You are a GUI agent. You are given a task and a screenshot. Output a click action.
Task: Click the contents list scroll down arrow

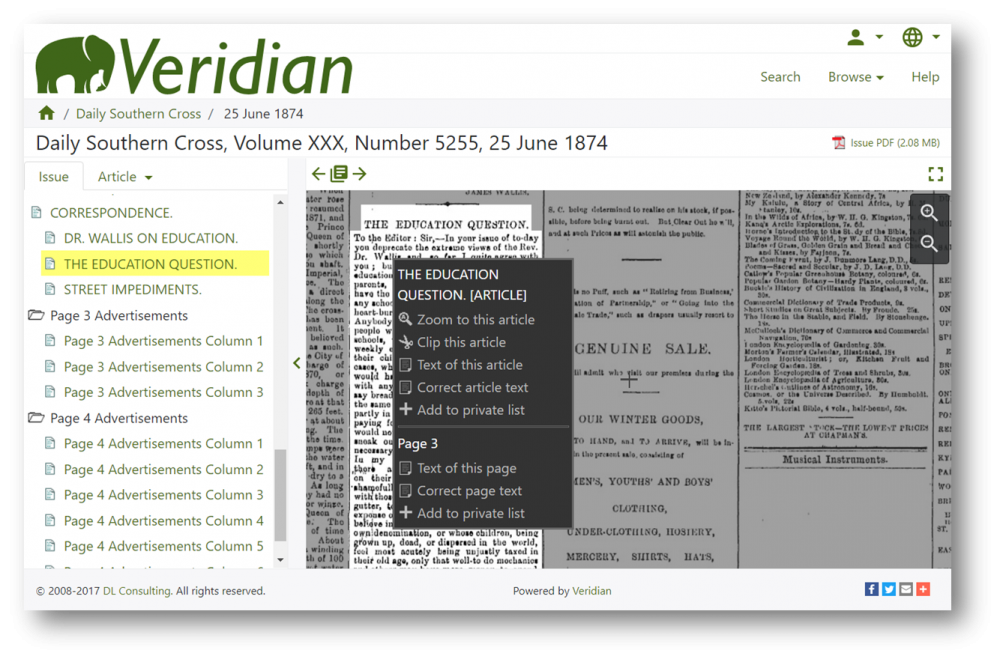[x=281, y=560]
